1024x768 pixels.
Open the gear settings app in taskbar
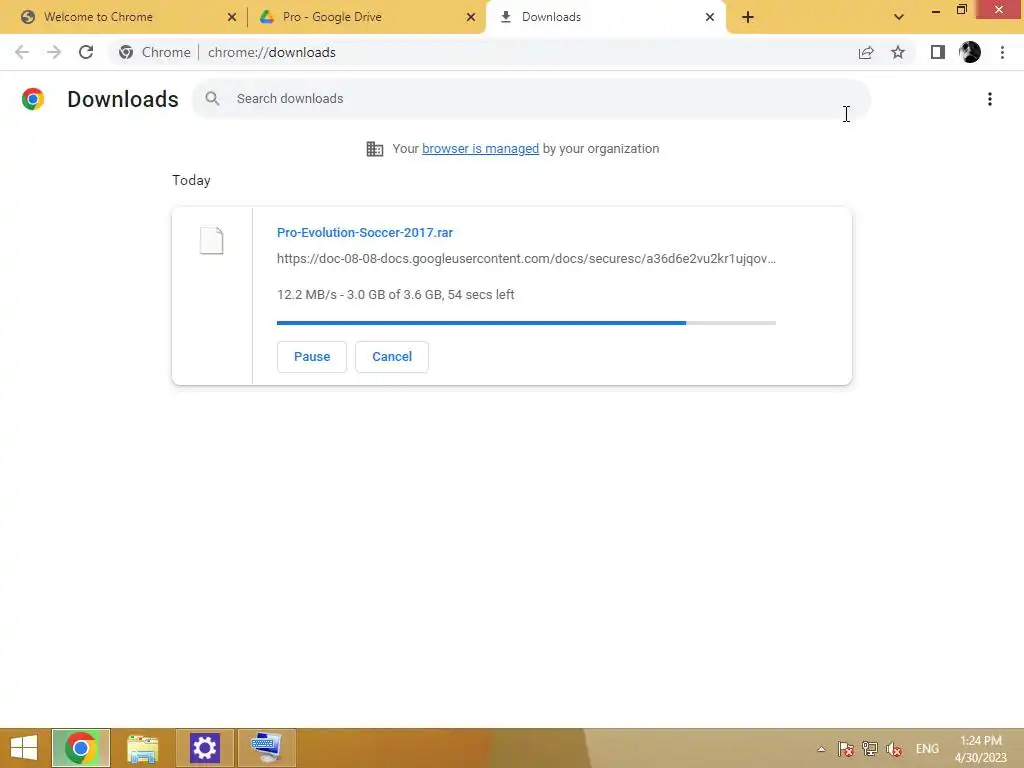(204, 748)
